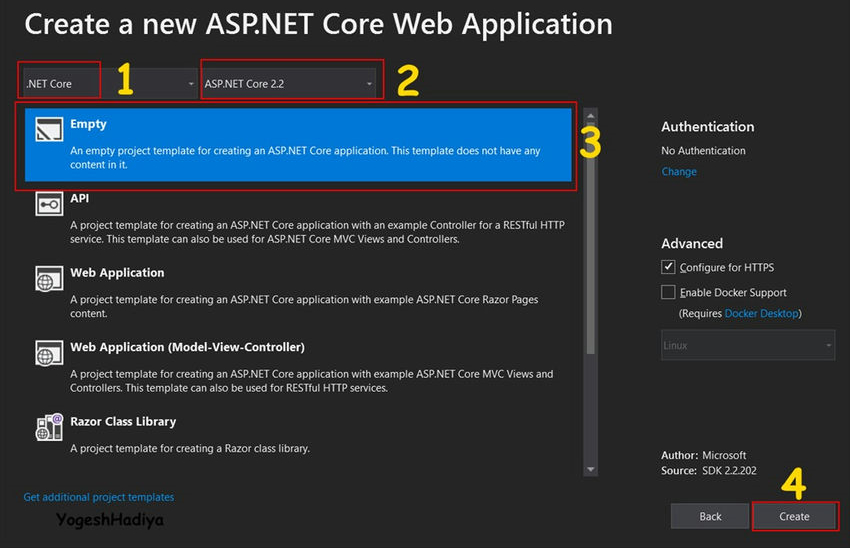Open the .NET Core framework dropdown
This screenshot has width=850, height=548.
110,83
